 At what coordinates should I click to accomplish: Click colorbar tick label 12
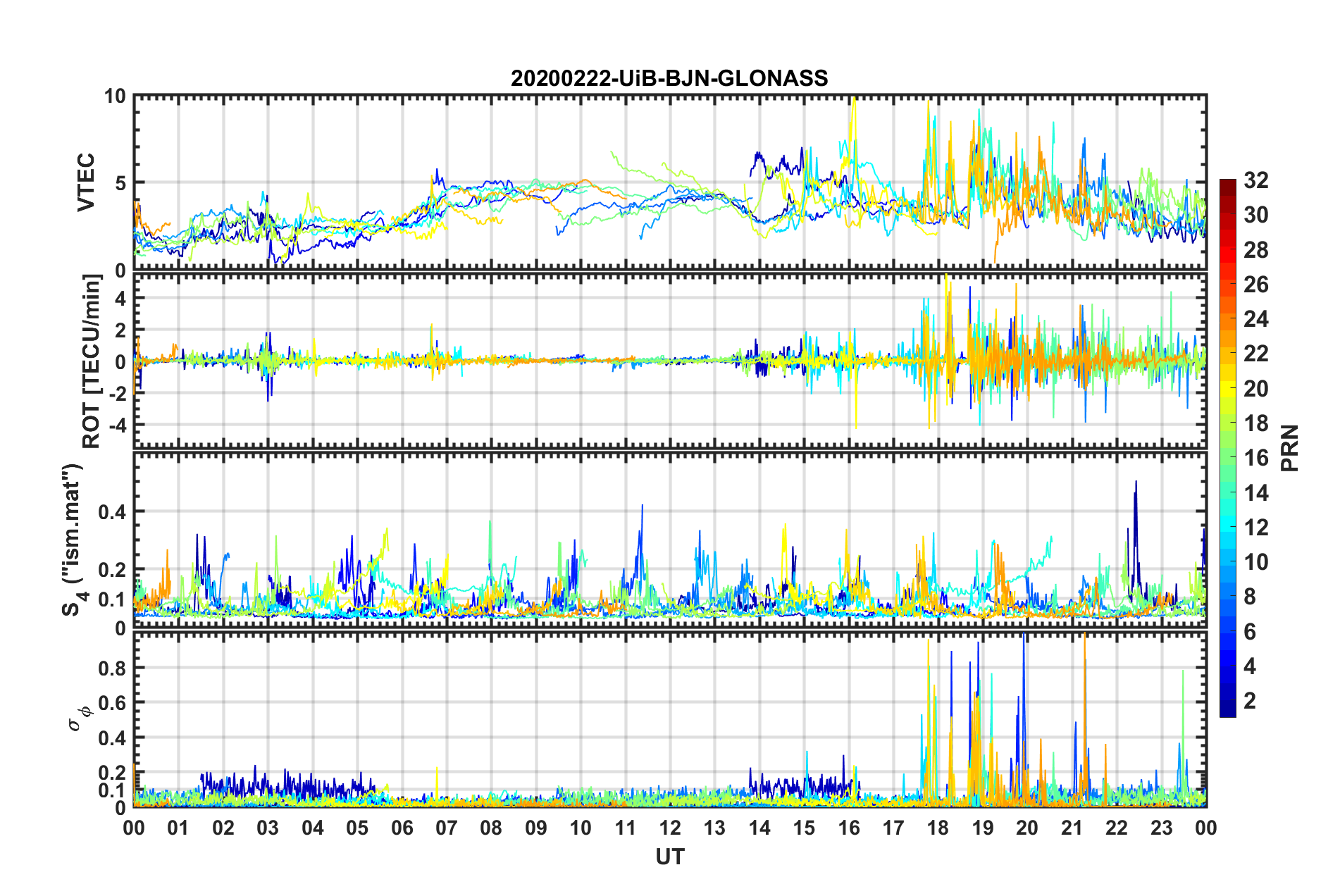coord(1255,527)
